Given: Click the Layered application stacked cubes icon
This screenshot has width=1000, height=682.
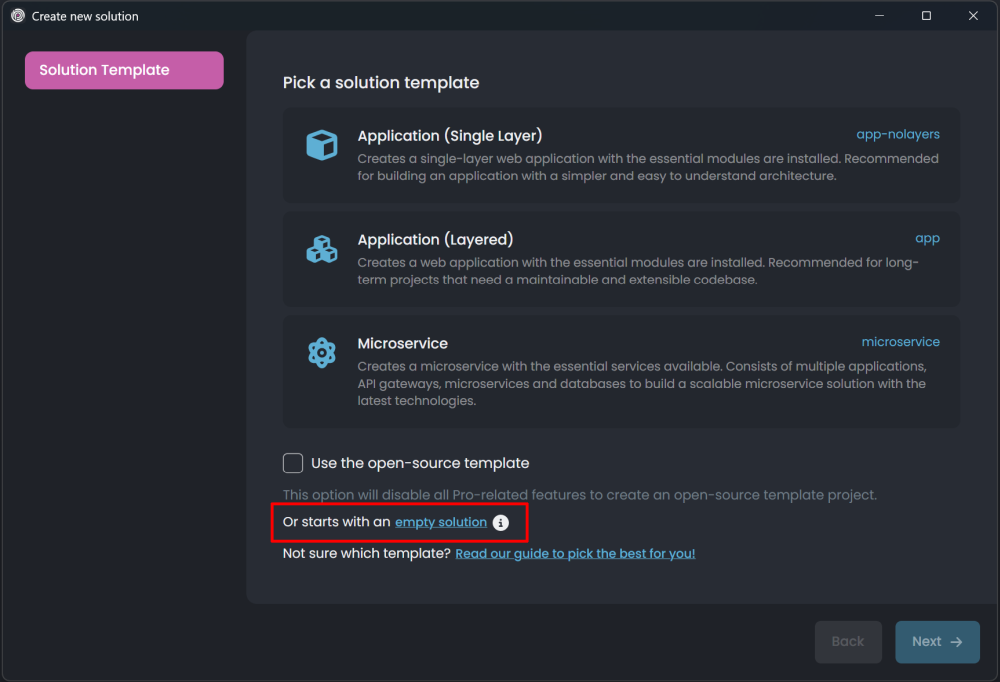Looking at the screenshot, I should click(x=321, y=249).
